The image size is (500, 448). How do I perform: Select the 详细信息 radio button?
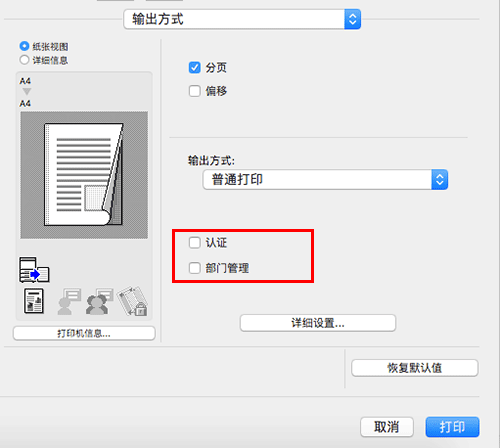[24, 60]
